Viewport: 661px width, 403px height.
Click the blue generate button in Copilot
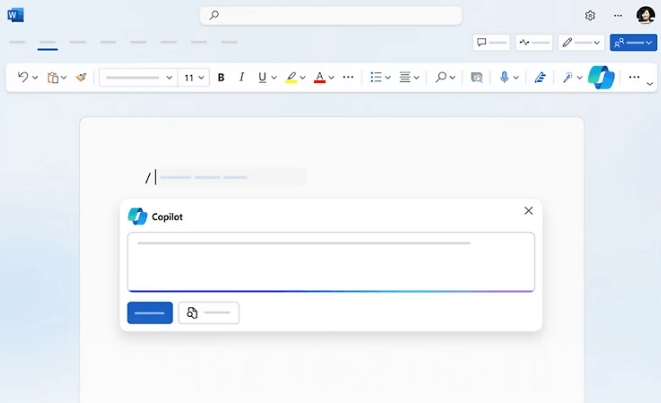[150, 313]
